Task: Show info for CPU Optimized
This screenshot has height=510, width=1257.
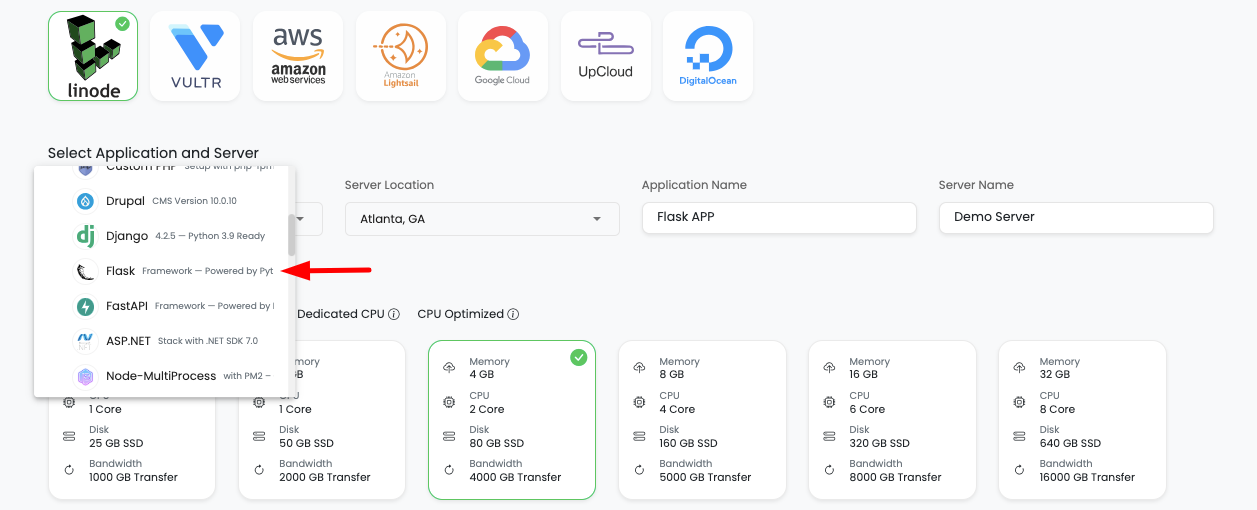Action: [x=513, y=314]
